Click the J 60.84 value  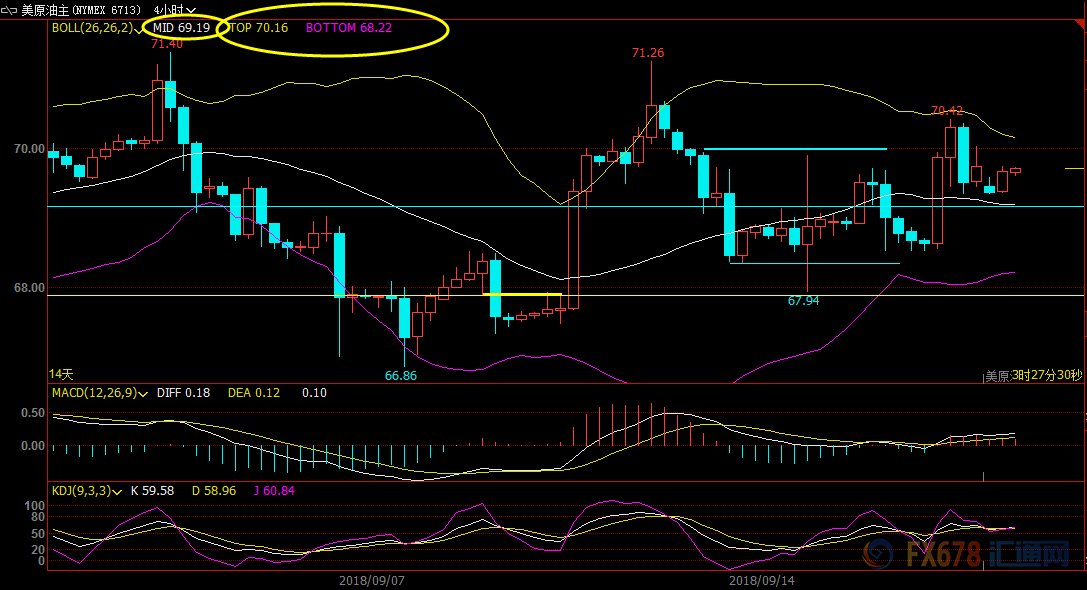(274, 491)
